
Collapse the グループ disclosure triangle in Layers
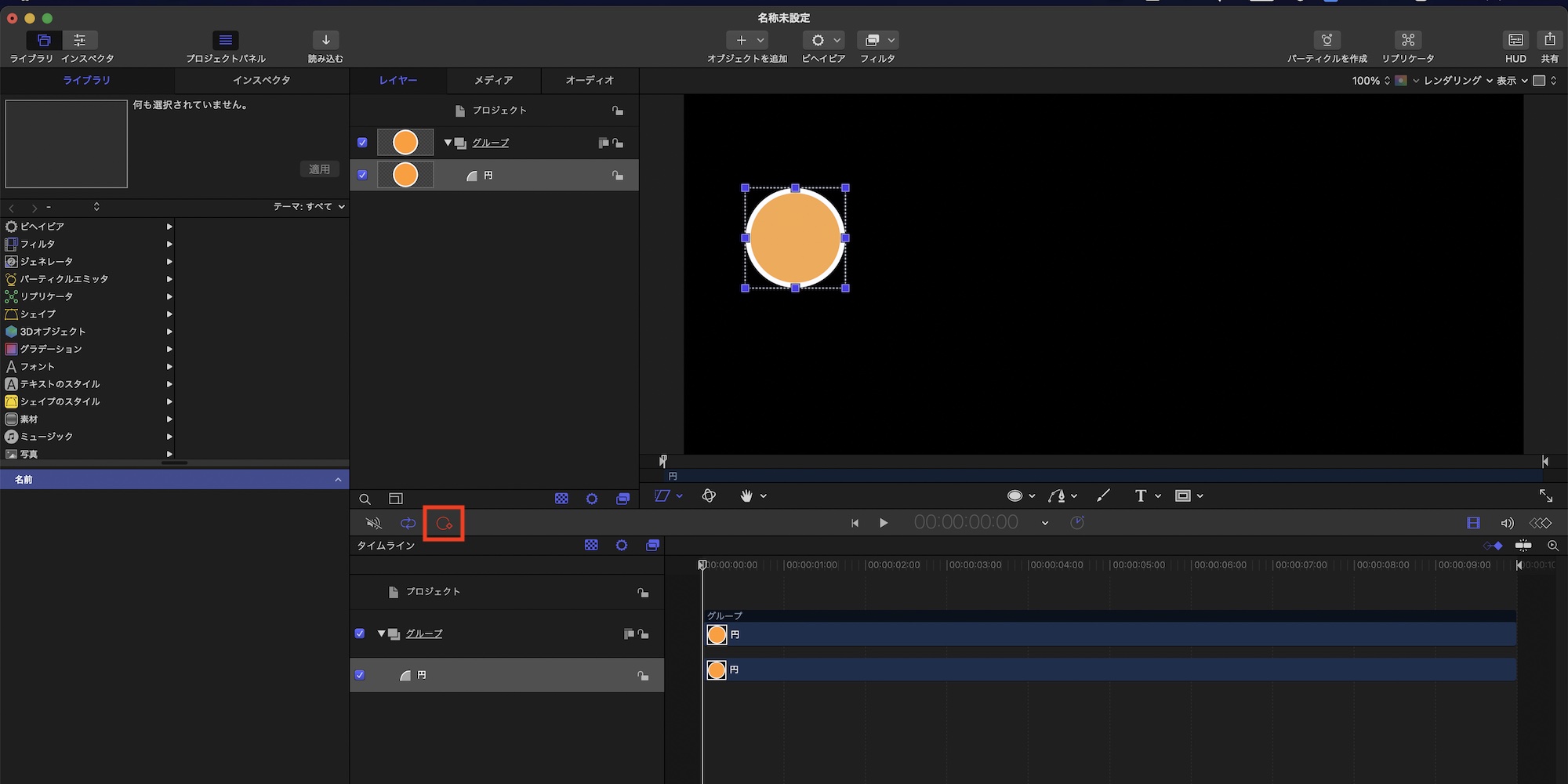click(x=448, y=143)
